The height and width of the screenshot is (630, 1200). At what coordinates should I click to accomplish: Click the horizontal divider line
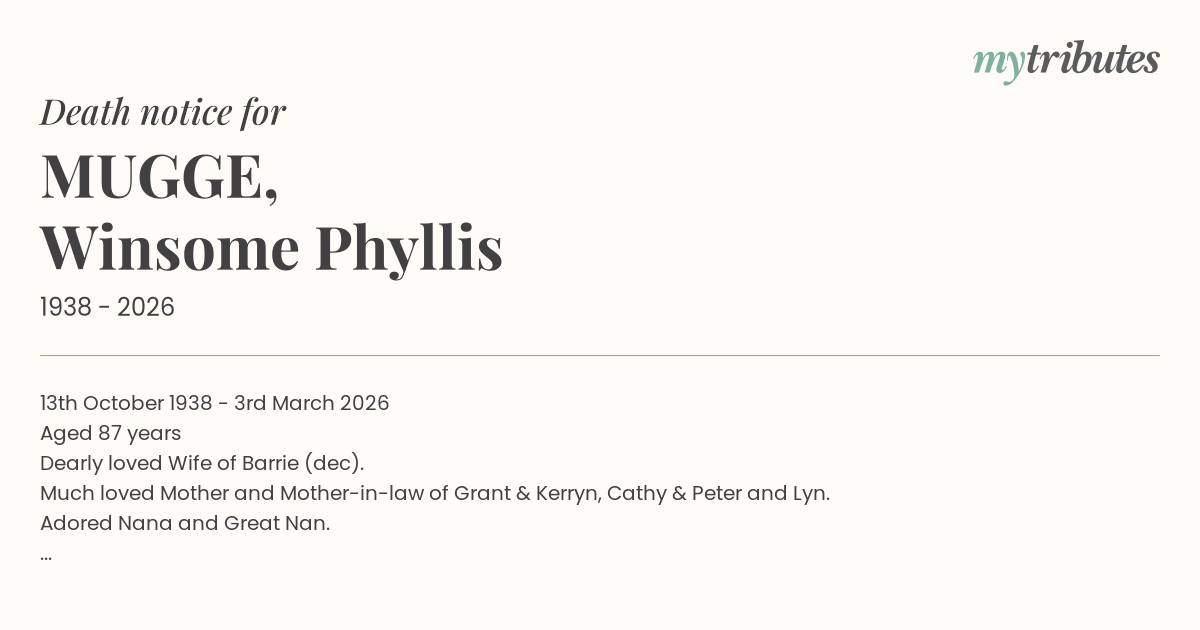coord(600,355)
